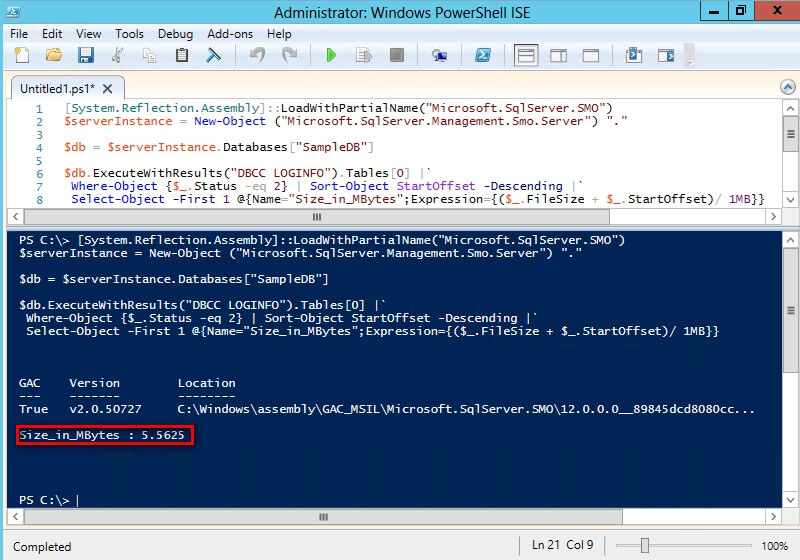Redo the last edit
Screen dimensions: 800x560
click(x=289, y=55)
